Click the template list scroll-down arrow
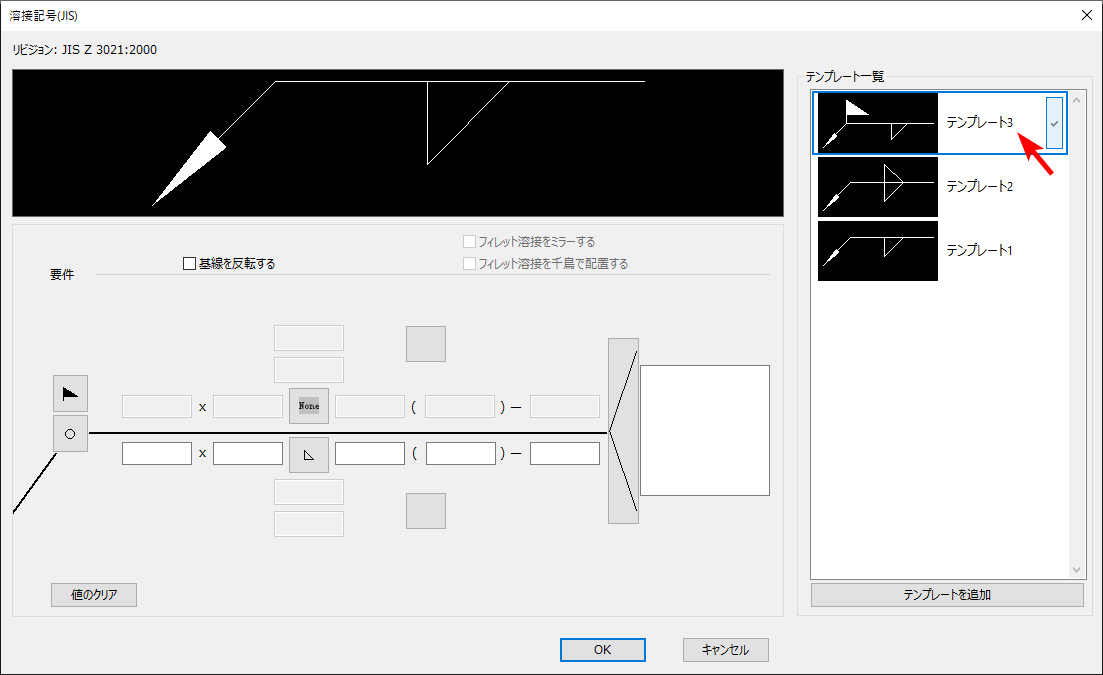Viewport: 1103px width, 675px height. tap(1077, 569)
